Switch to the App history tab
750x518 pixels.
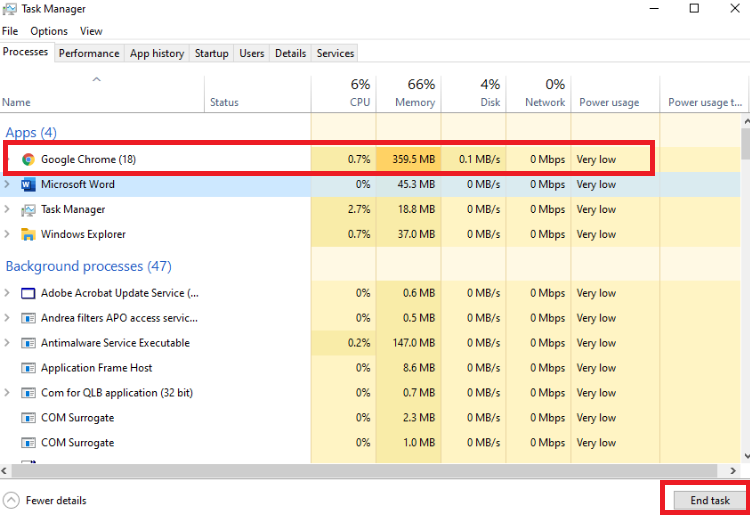[157, 53]
